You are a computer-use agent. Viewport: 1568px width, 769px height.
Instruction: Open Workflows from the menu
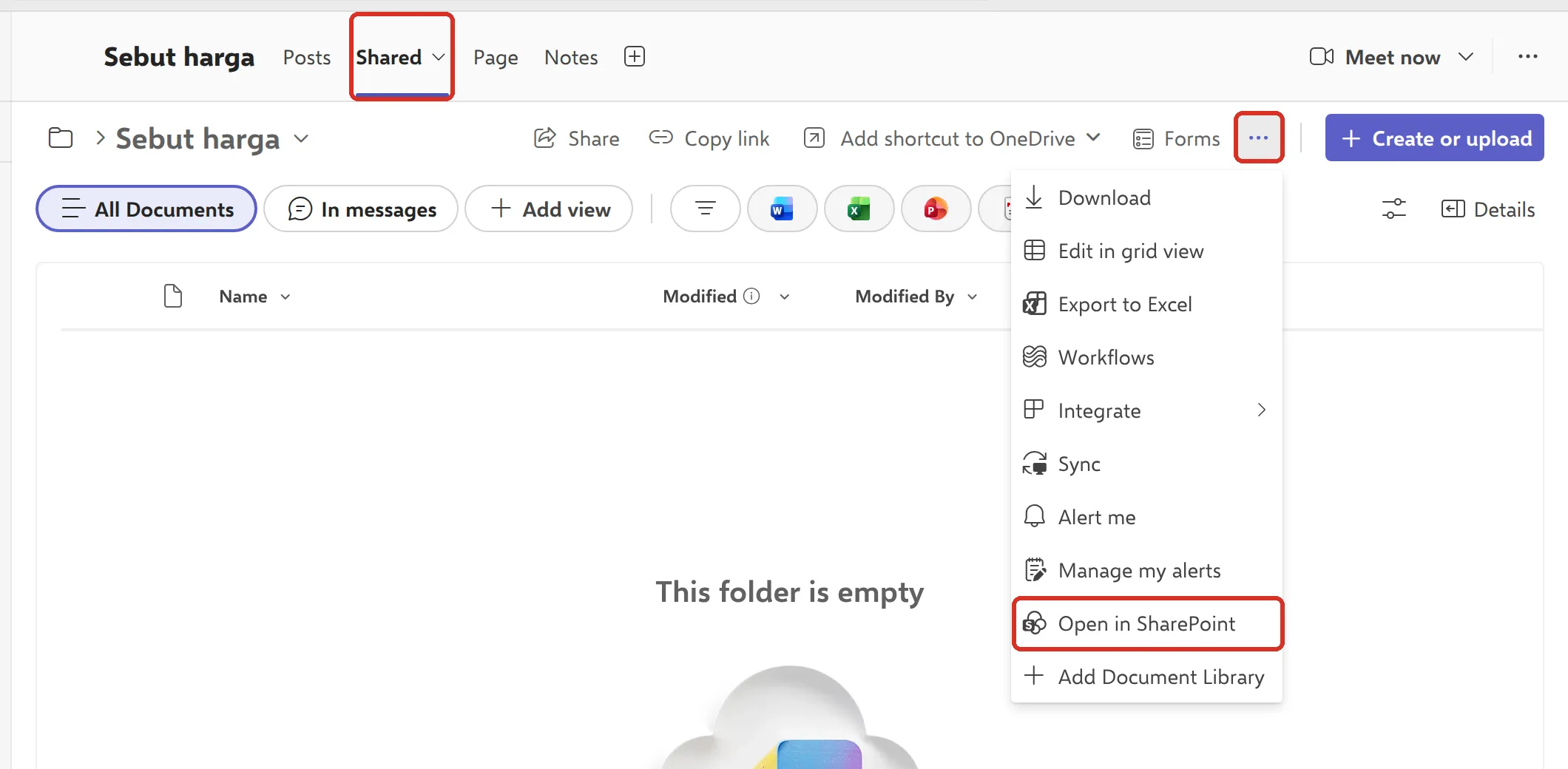pyautogui.click(x=1146, y=357)
